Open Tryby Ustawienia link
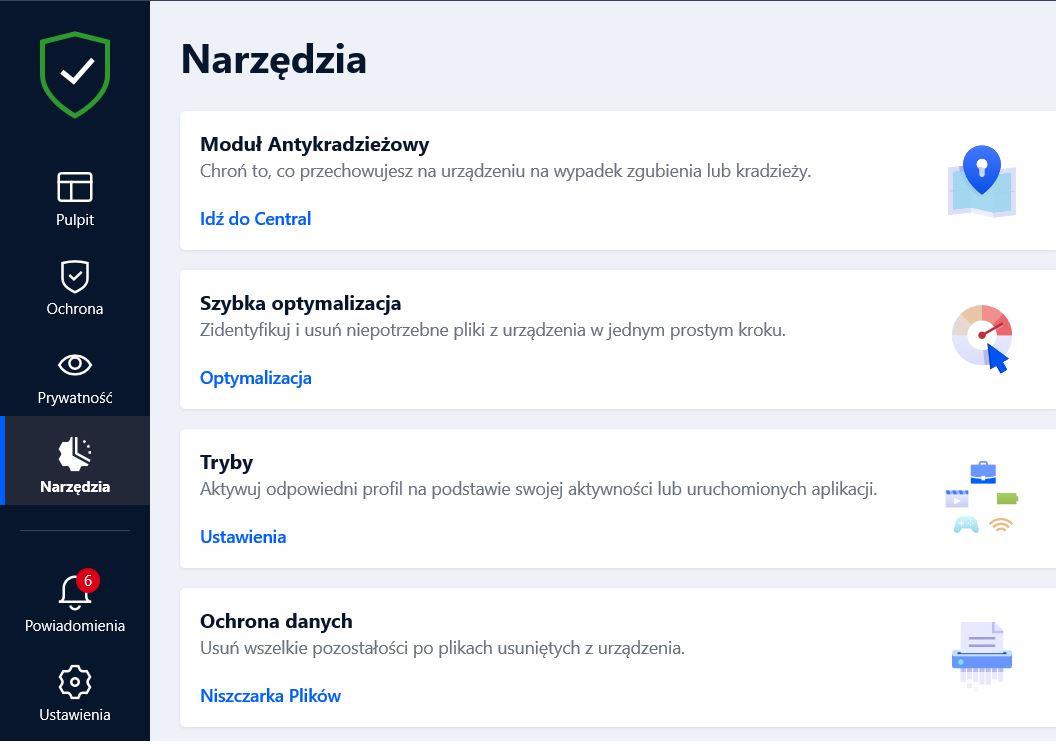This screenshot has width=1056, height=744. pos(243,537)
